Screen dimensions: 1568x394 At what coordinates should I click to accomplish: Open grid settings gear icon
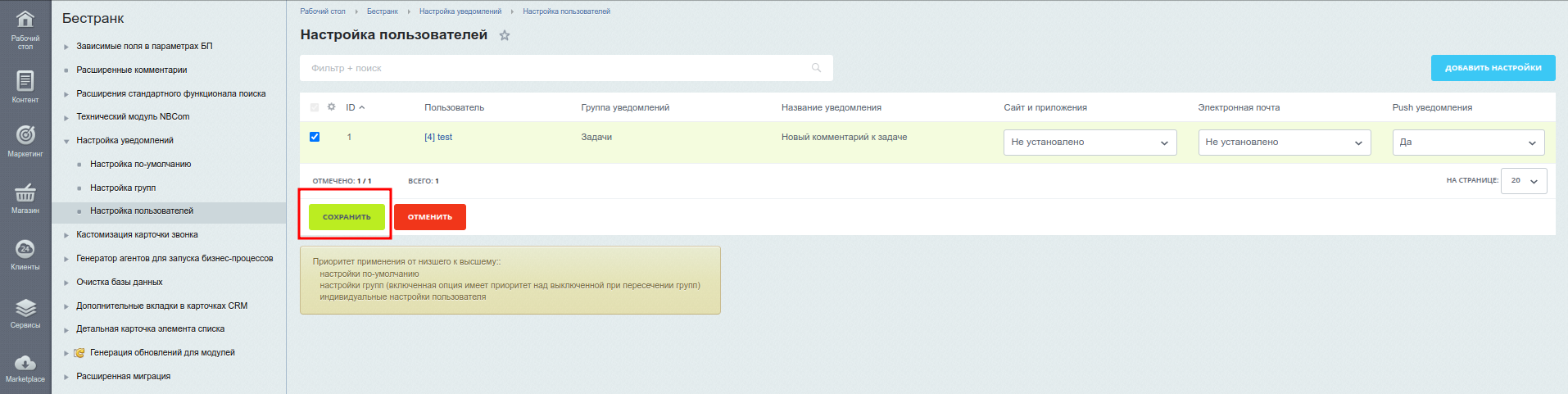331,107
